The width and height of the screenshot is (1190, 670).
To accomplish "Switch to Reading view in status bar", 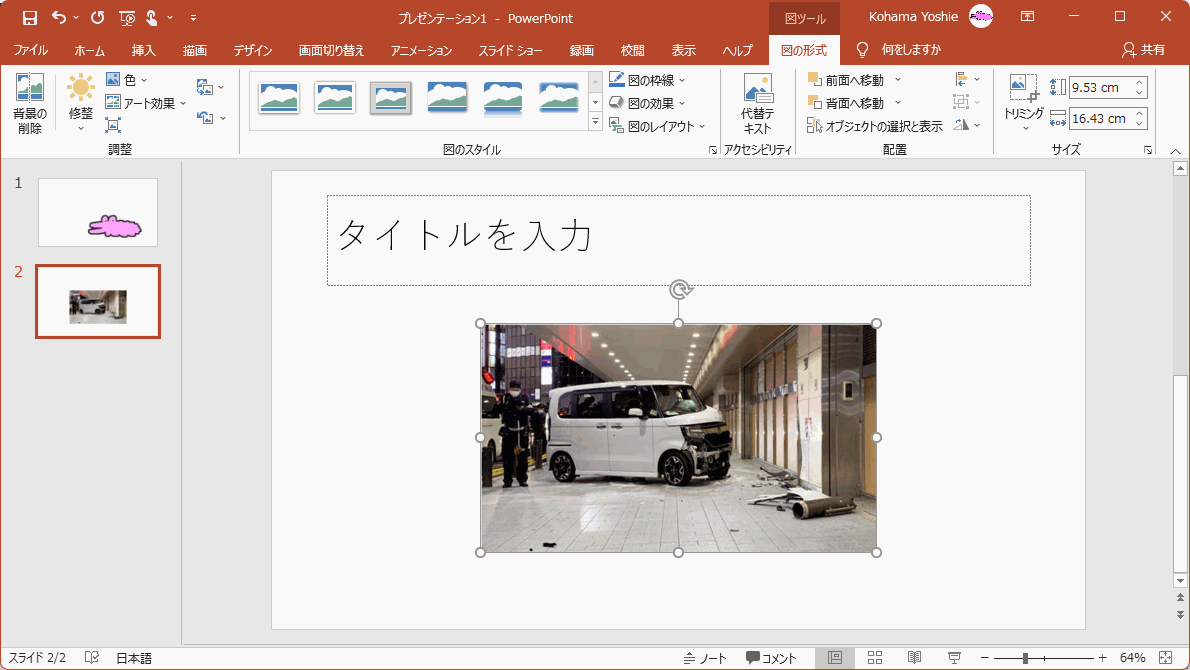I will 914,658.
